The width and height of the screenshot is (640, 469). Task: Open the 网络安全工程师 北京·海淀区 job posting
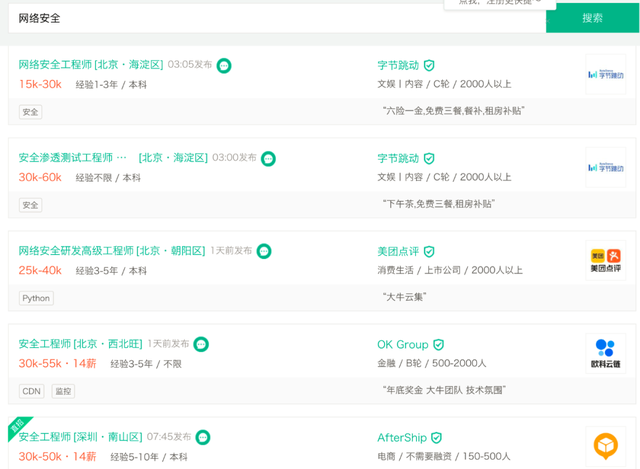(91, 65)
